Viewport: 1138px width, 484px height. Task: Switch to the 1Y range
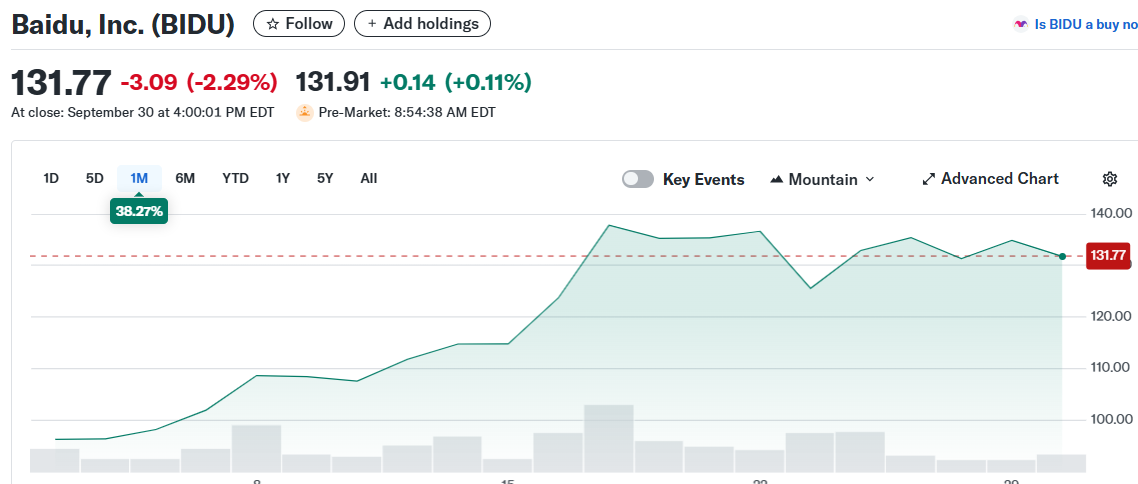tap(283, 179)
